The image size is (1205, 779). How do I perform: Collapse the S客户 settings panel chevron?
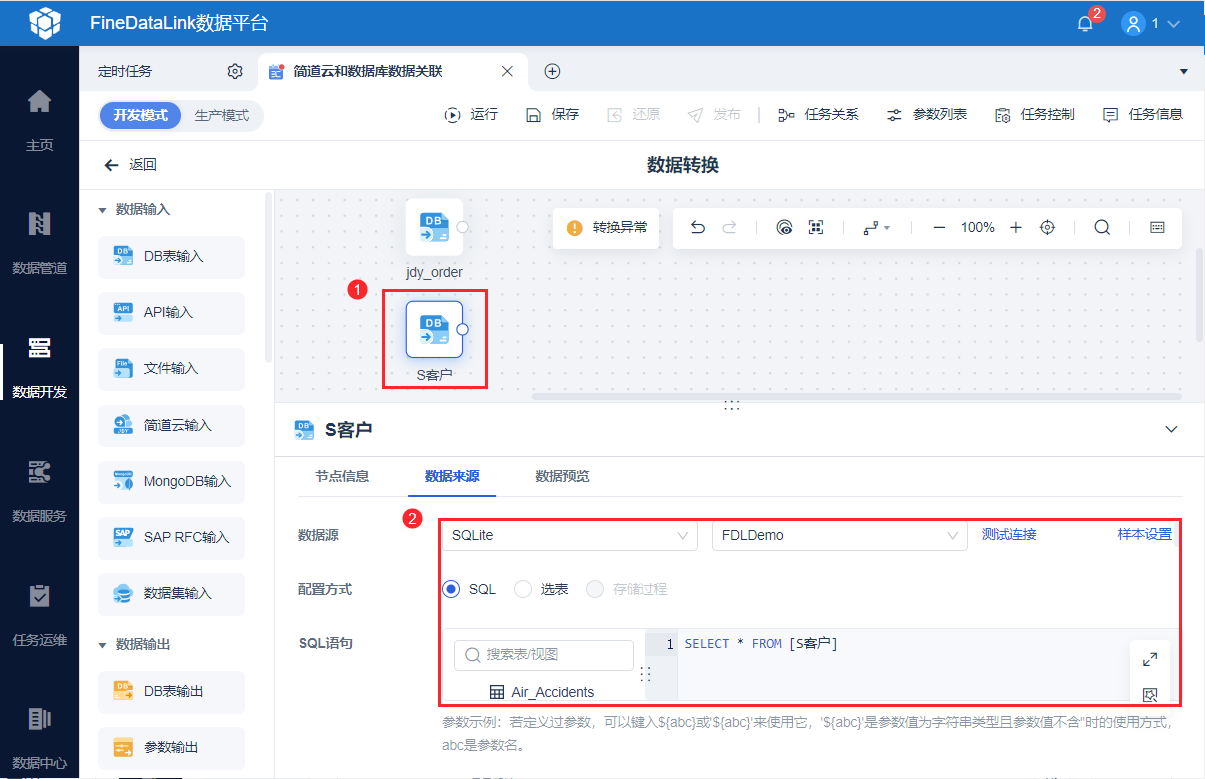pos(1172,429)
